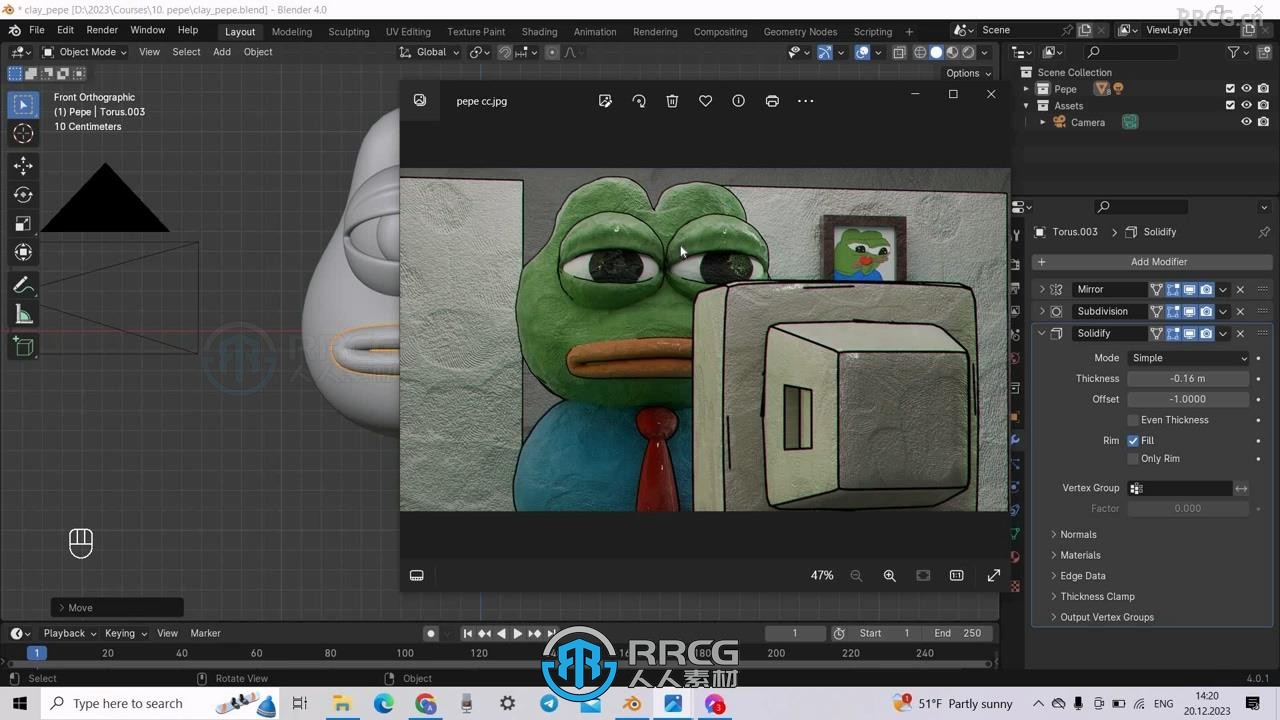Toggle viewport overlays display
Viewport: 1280px width, 720px height.
pos(862,52)
